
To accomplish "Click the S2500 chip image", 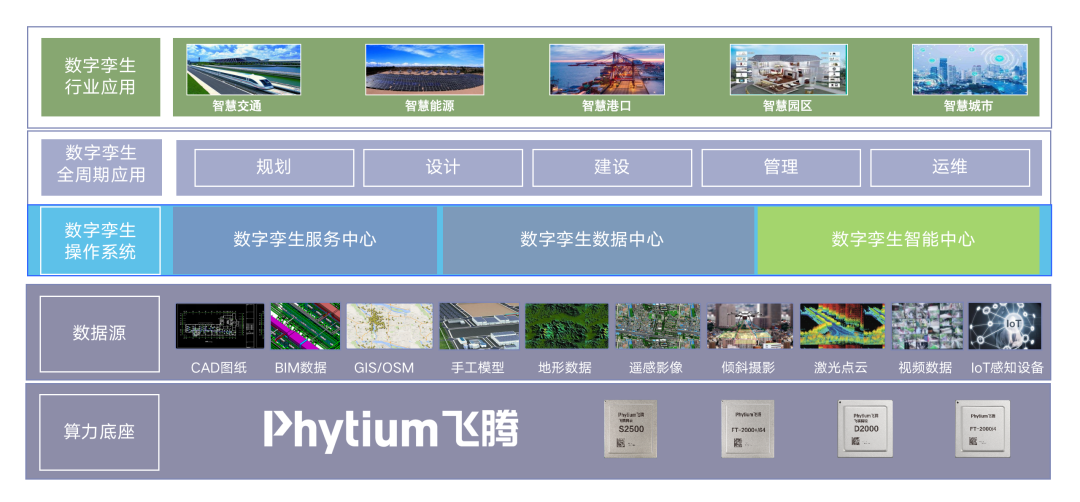I will 631,428.
